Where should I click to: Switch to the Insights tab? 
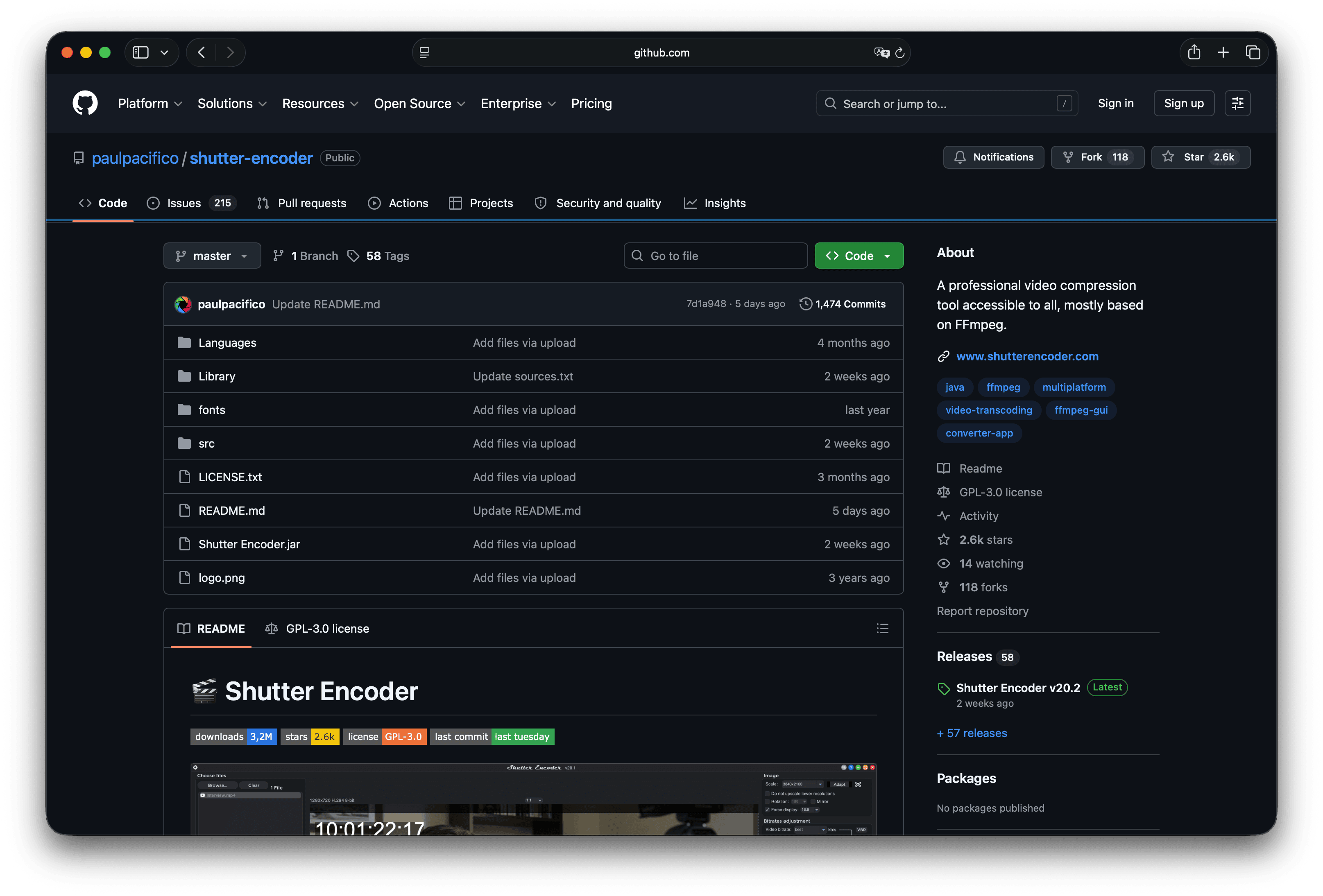pos(714,203)
